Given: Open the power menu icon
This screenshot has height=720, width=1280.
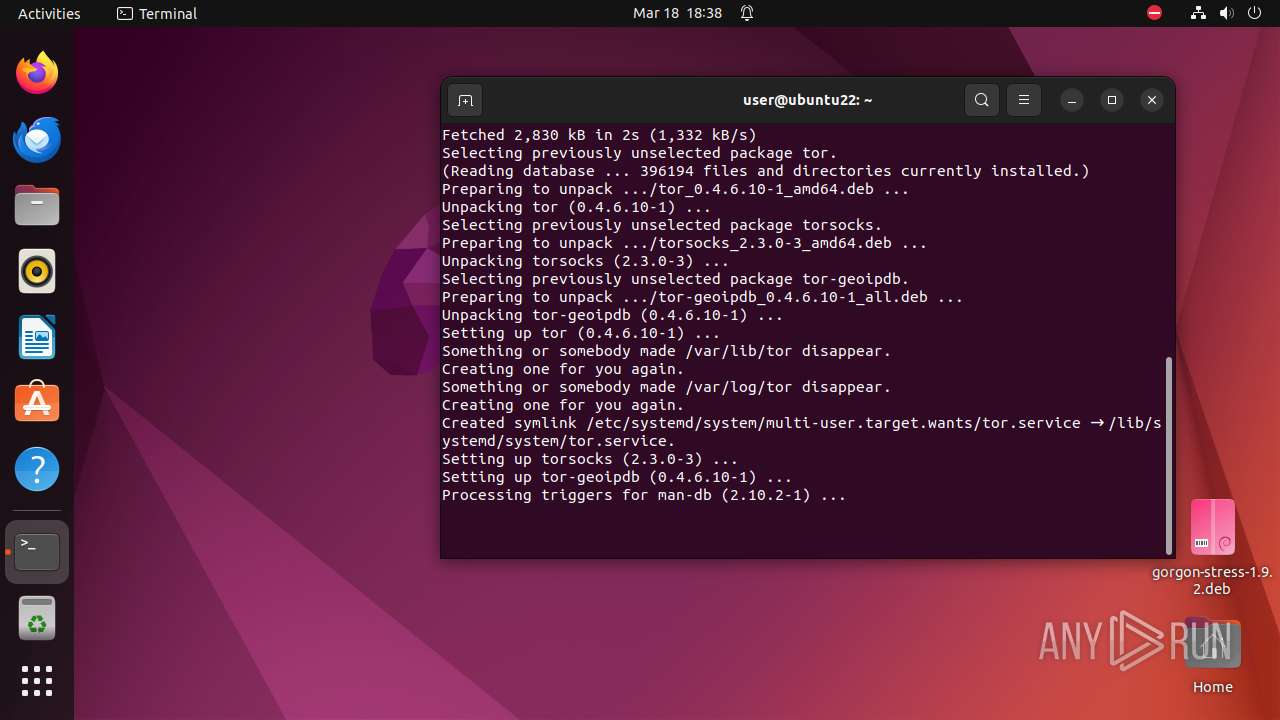Looking at the screenshot, I should click(1254, 13).
